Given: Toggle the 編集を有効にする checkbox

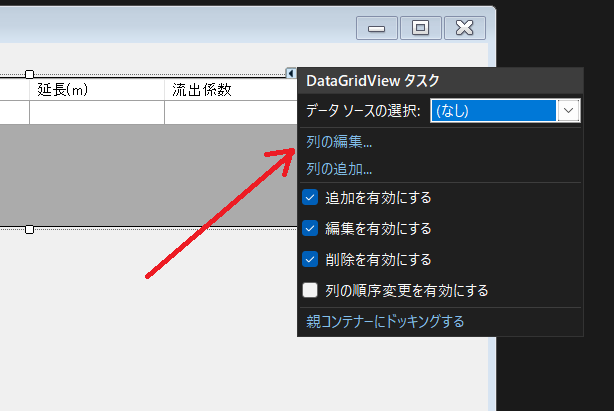Looking at the screenshot, I should 311,229.
